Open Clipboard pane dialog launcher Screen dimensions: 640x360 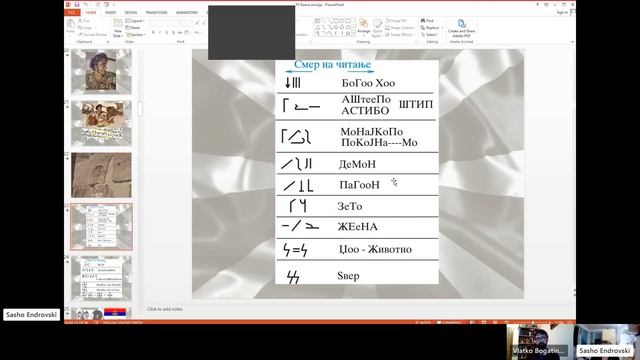click(108, 42)
